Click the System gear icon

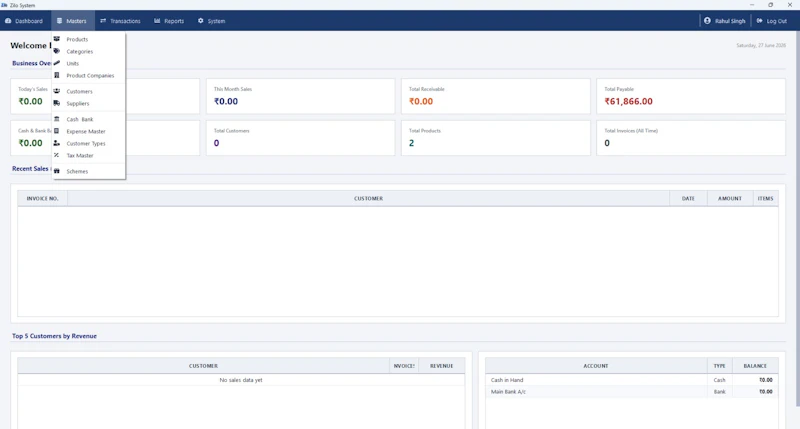[201, 21]
